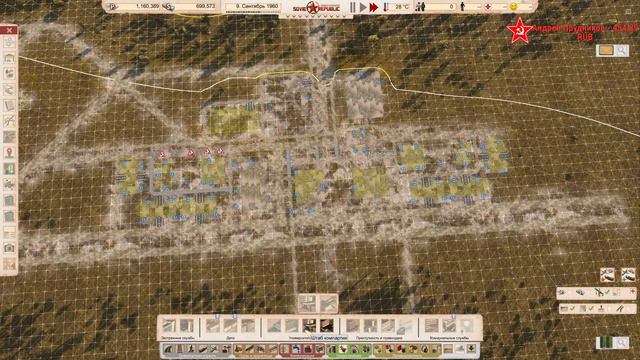Pause the game simulation

353,7
